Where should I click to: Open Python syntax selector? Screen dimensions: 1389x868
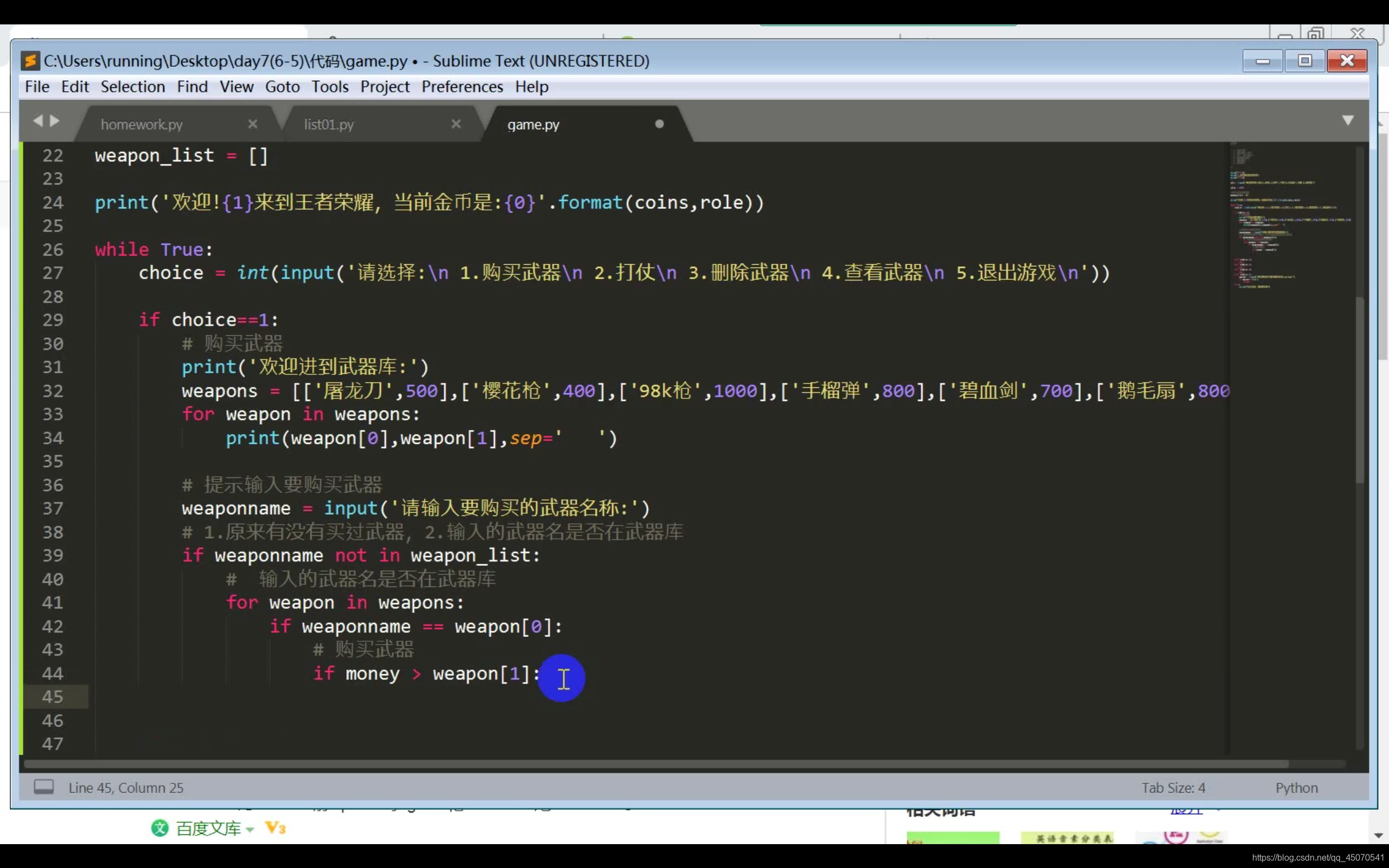pos(1297,788)
